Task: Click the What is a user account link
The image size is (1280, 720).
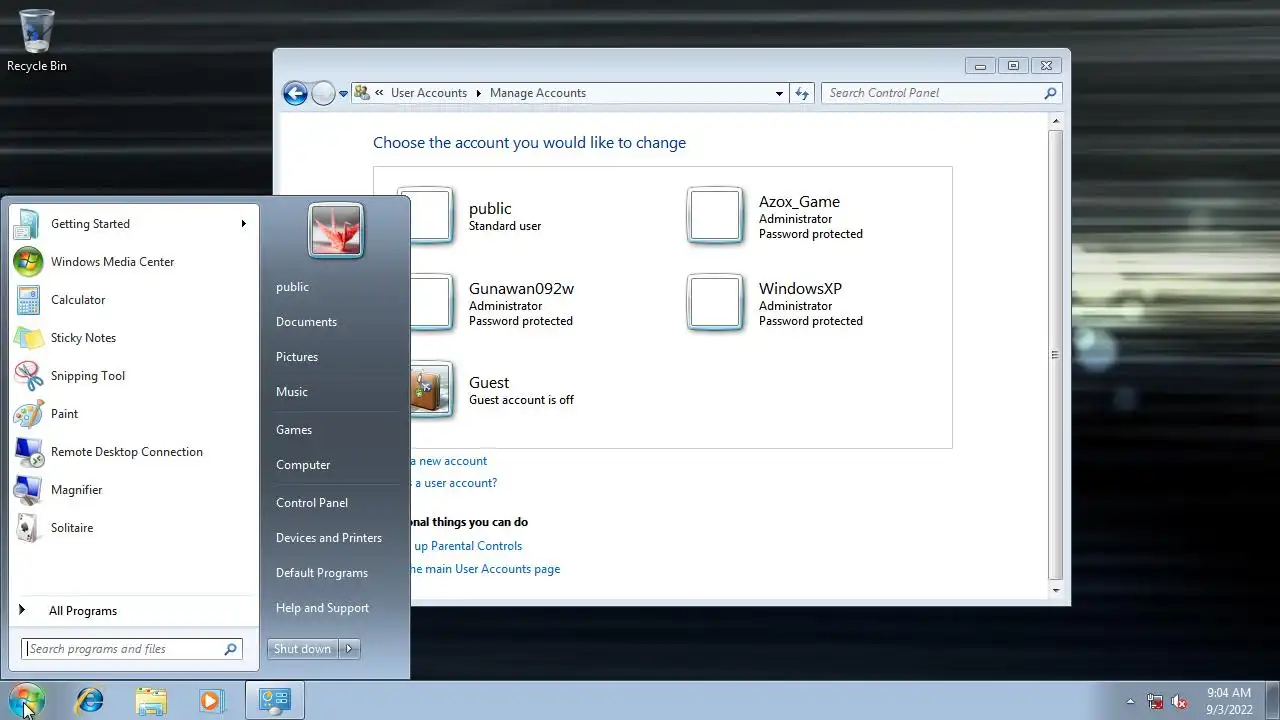Action: tap(453, 483)
